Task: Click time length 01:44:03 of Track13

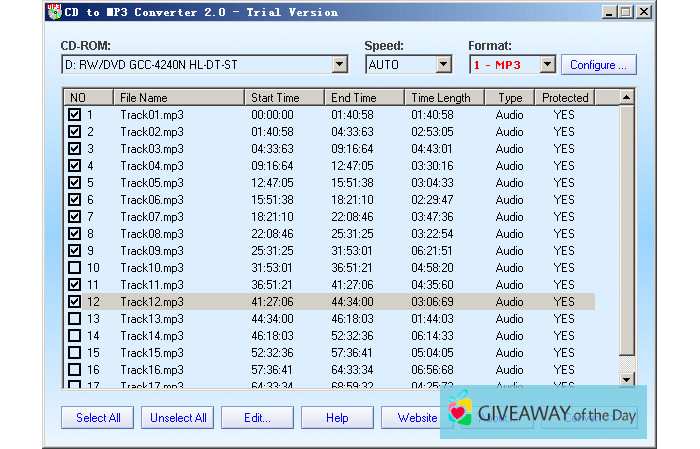Action: pyautogui.click(x=432, y=319)
